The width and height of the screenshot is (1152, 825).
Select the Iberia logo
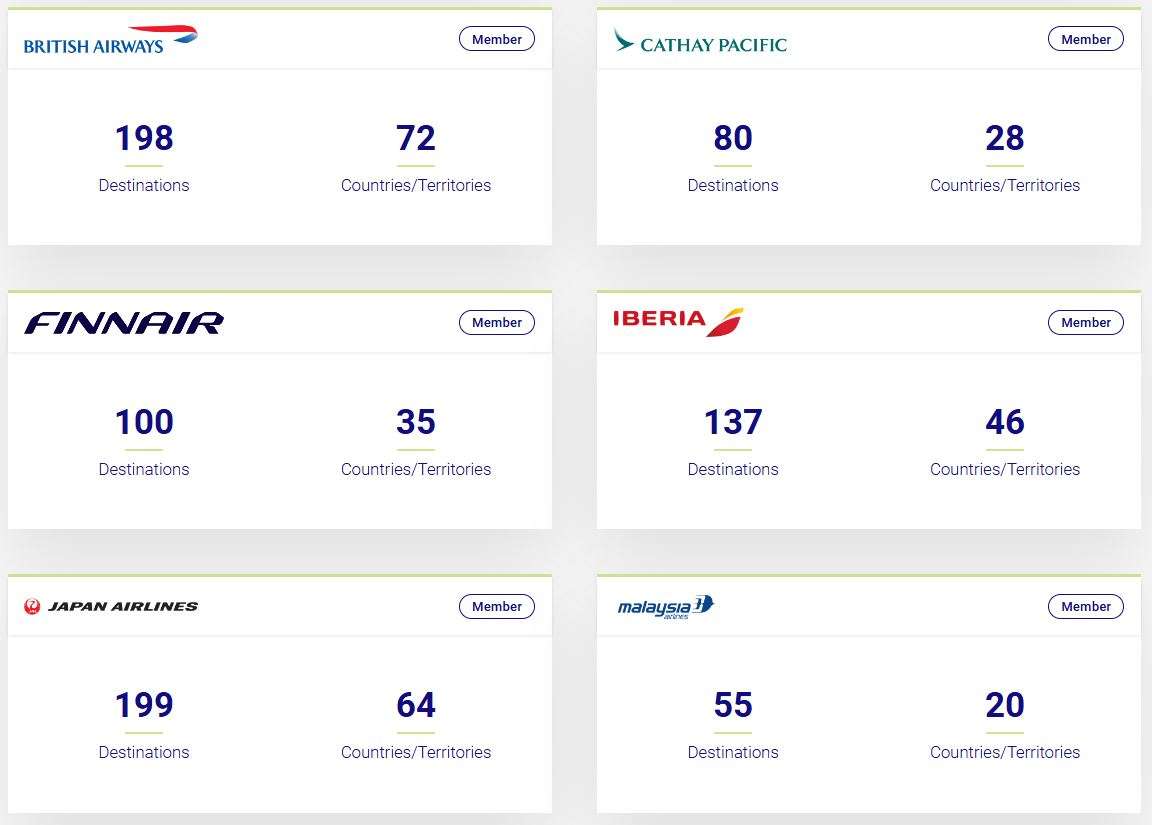tap(678, 321)
